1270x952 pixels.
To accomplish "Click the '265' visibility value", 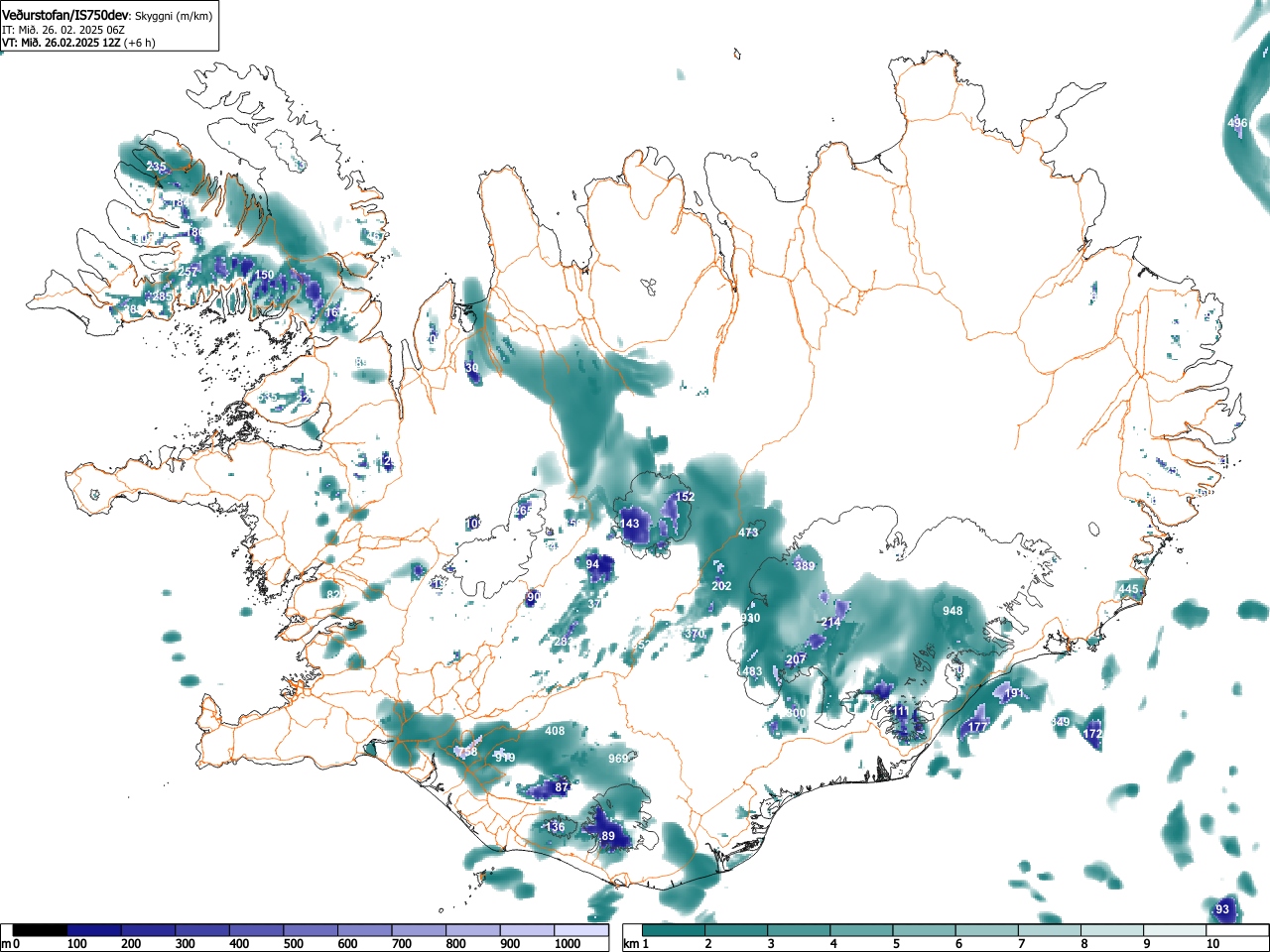I will coord(523,511).
